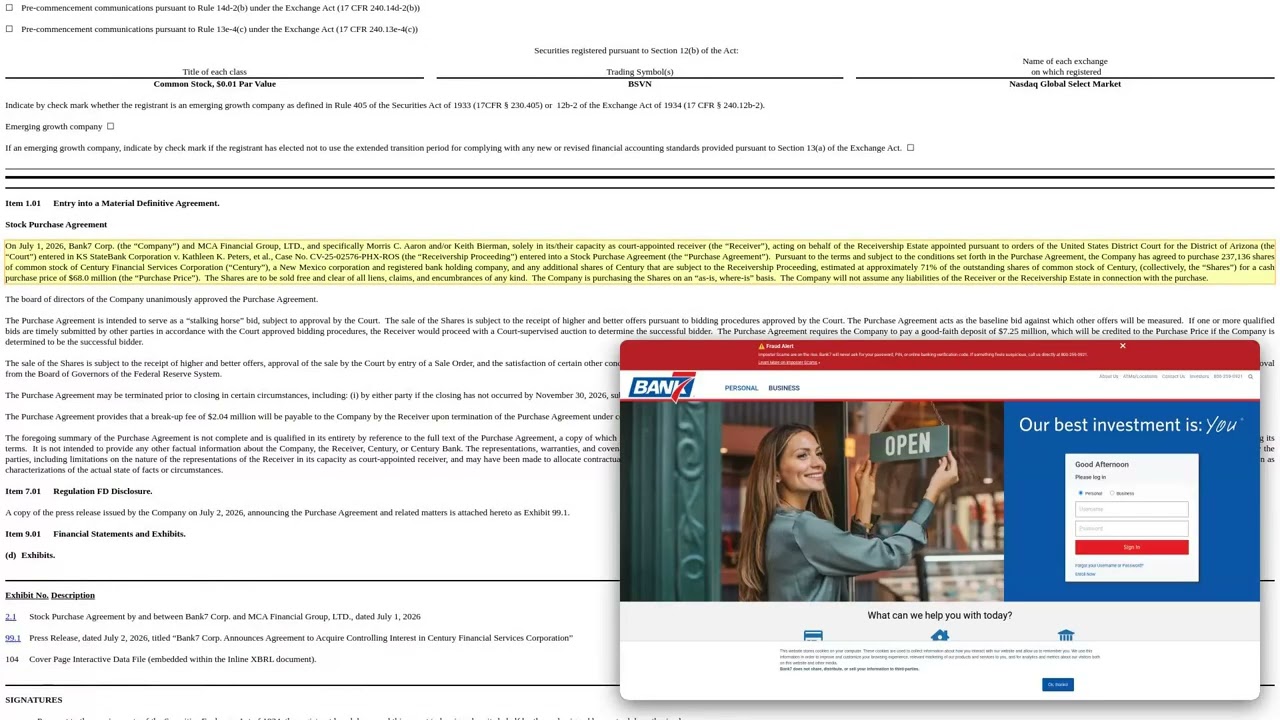Click the Password input field
The height and width of the screenshot is (720, 1280).
pos(1131,528)
